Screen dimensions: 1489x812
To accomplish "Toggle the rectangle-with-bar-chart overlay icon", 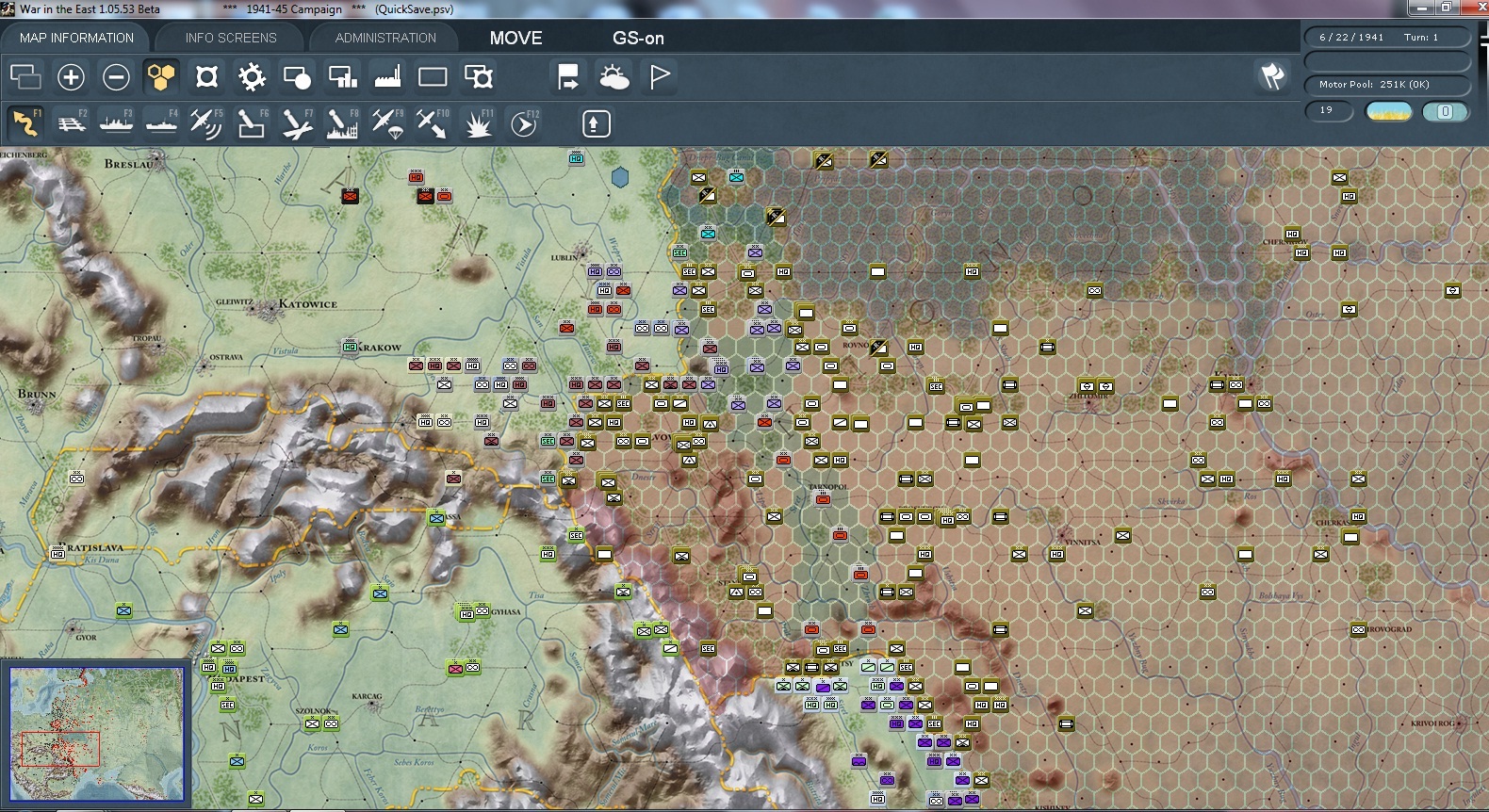I will click(x=342, y=76).
